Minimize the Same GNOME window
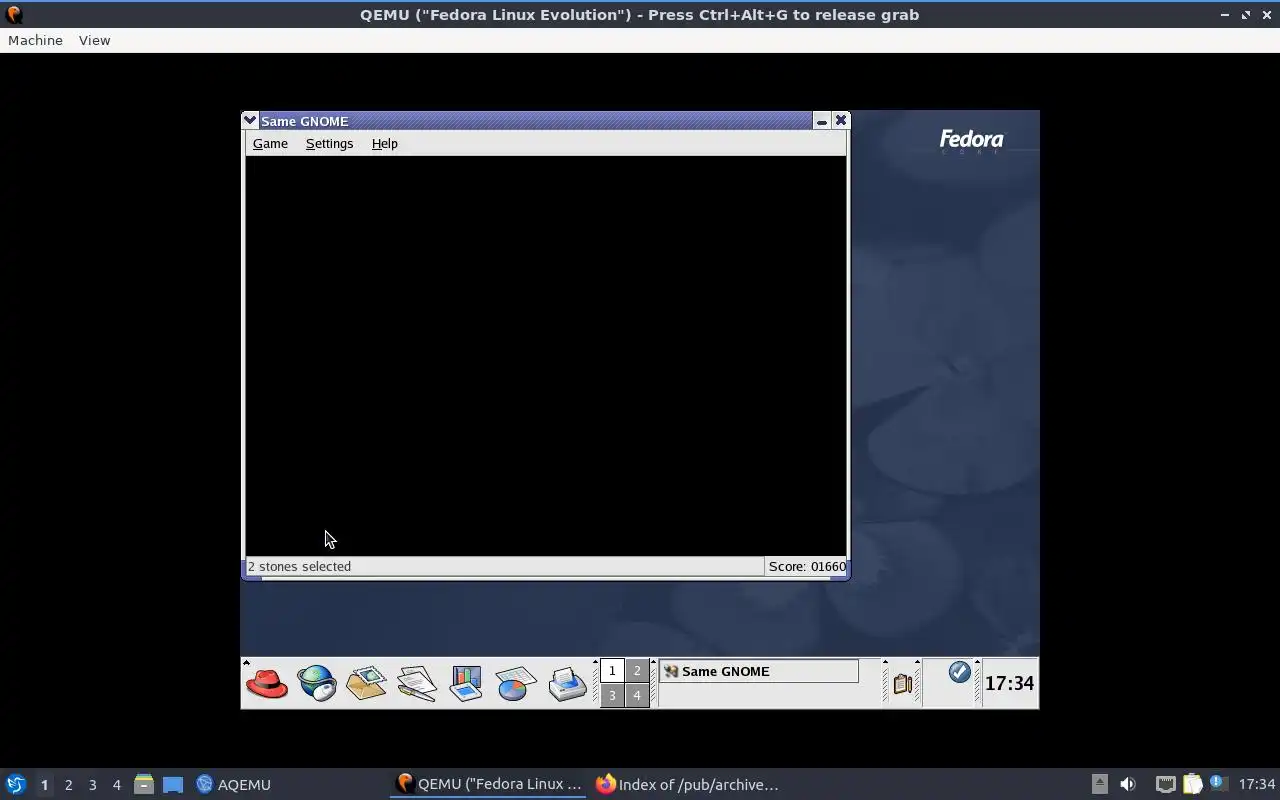 click(822, 120)
